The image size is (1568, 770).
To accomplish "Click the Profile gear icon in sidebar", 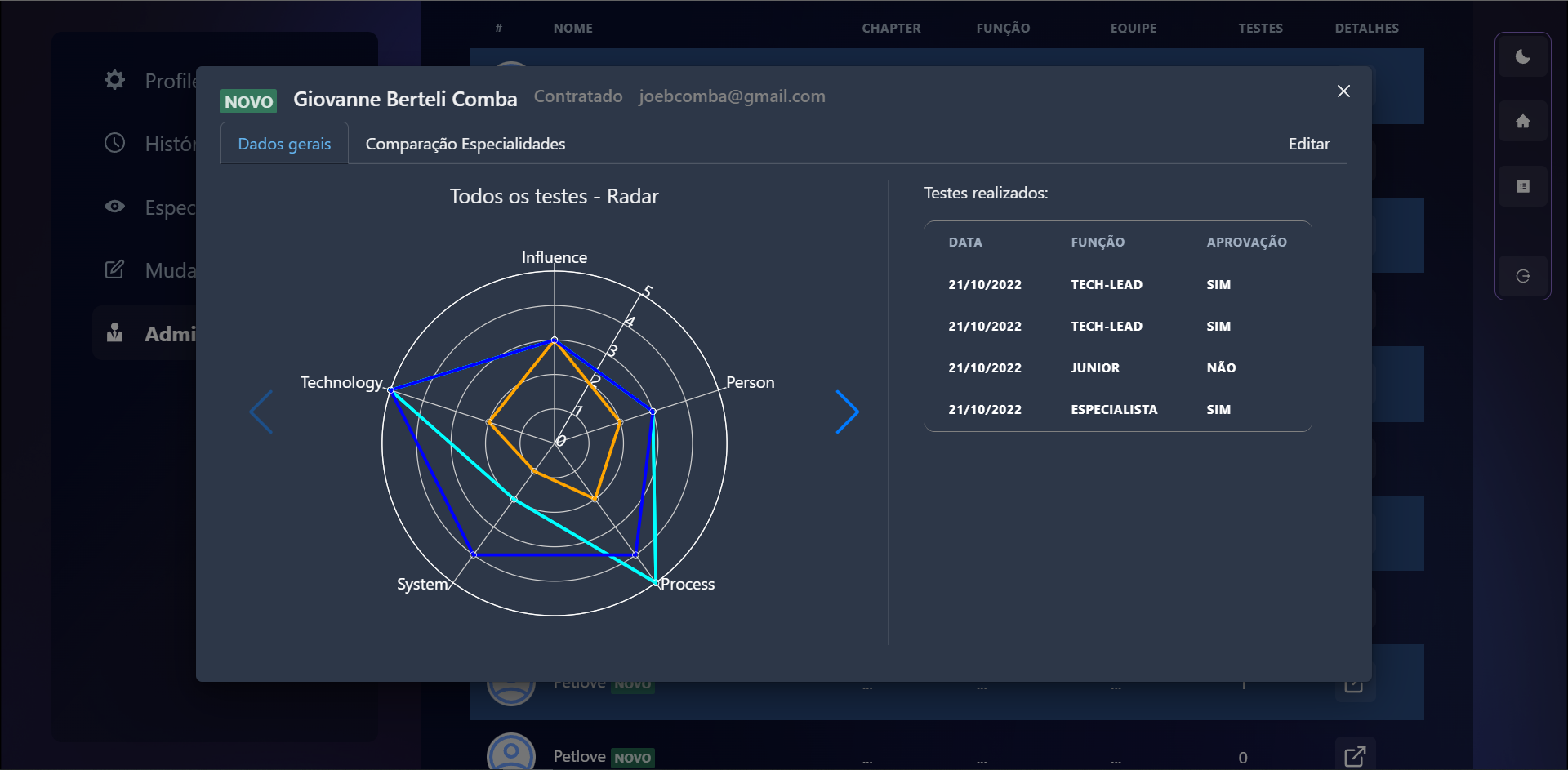I will click(115, 80).
